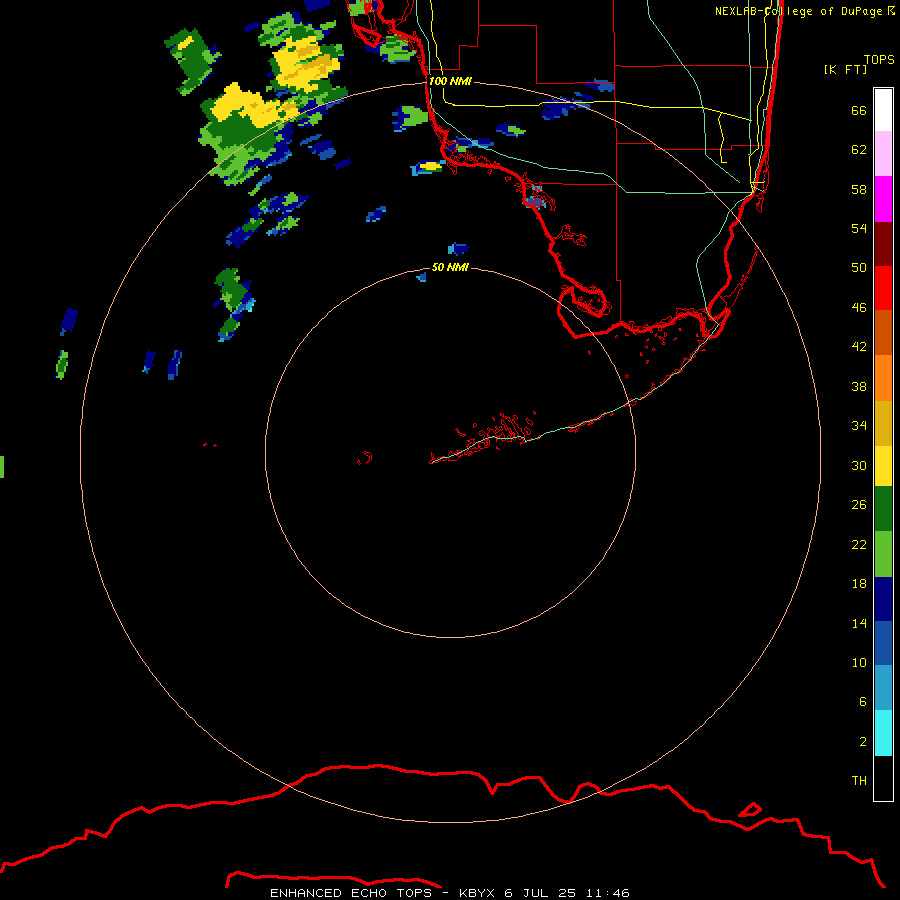Click the '[K FT]' units label
Image resolution: width=900 pixels, height=900 pixels.
[x=845, y=69]
